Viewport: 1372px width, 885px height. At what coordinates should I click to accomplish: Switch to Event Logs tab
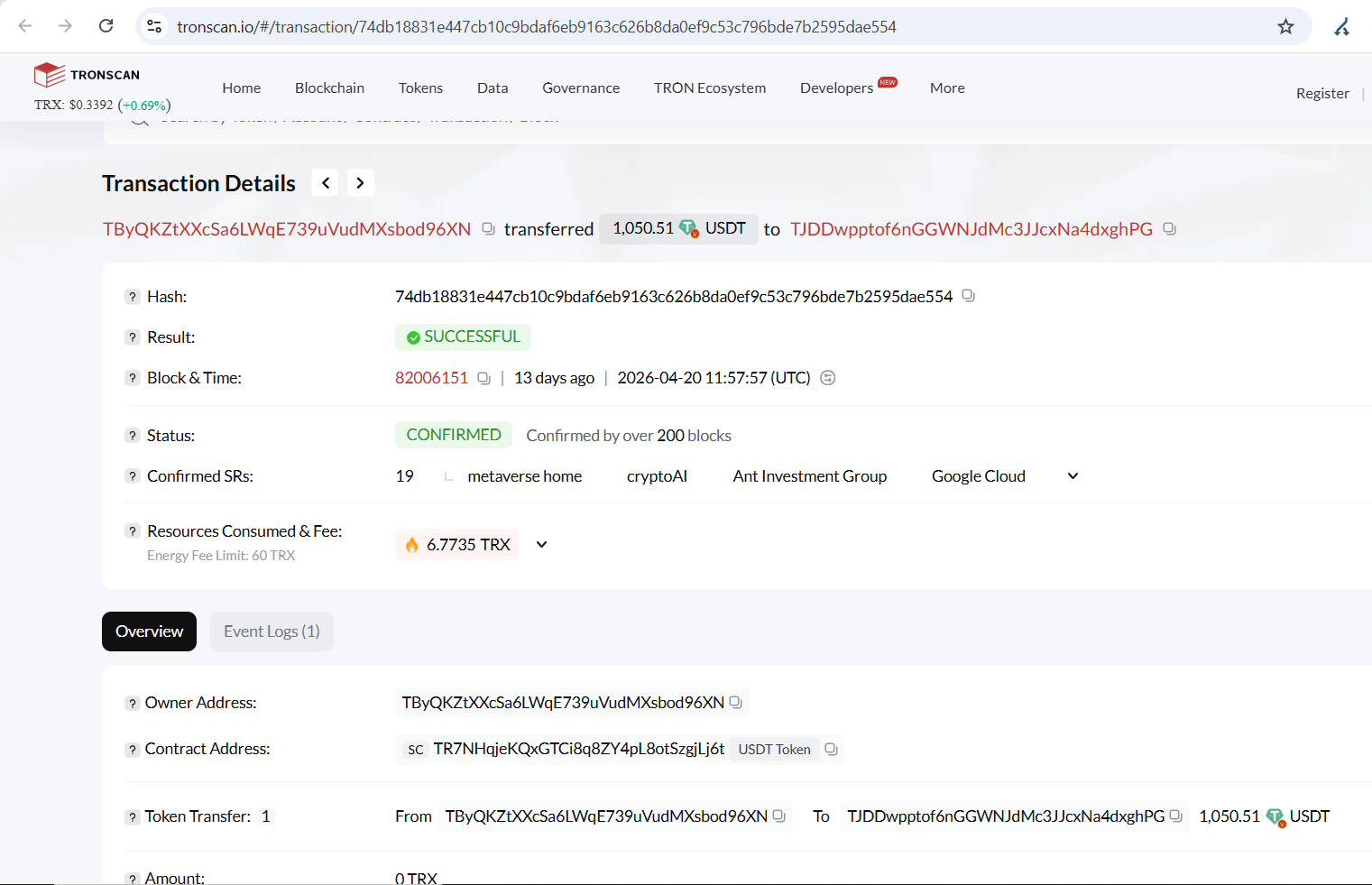(272, 631)
